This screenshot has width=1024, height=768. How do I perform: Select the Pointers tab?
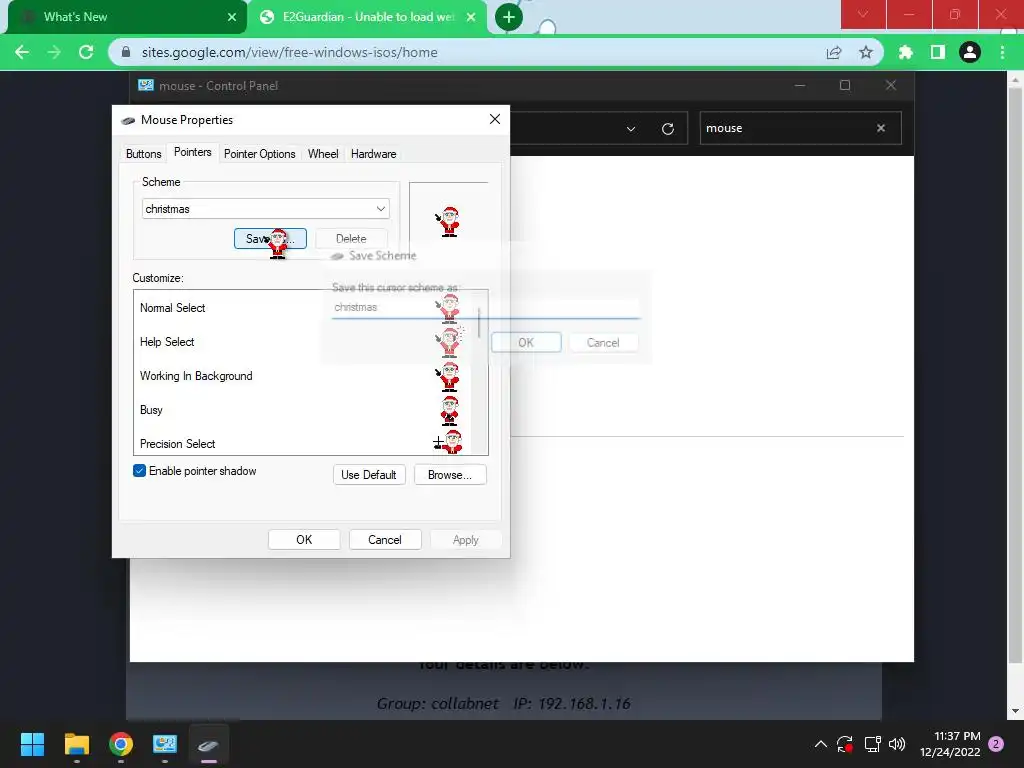(193, 152)
